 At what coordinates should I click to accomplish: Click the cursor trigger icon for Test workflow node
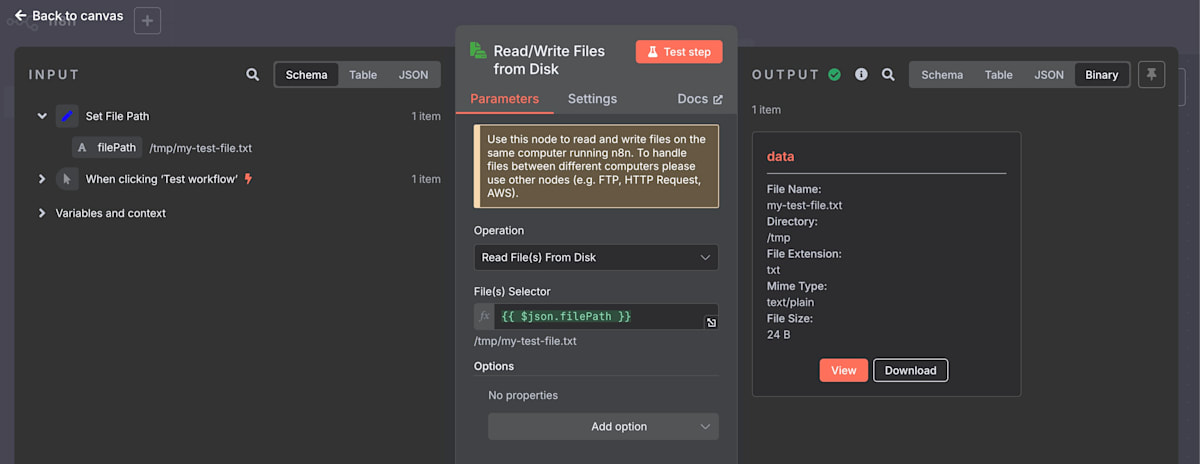[67, 179]
